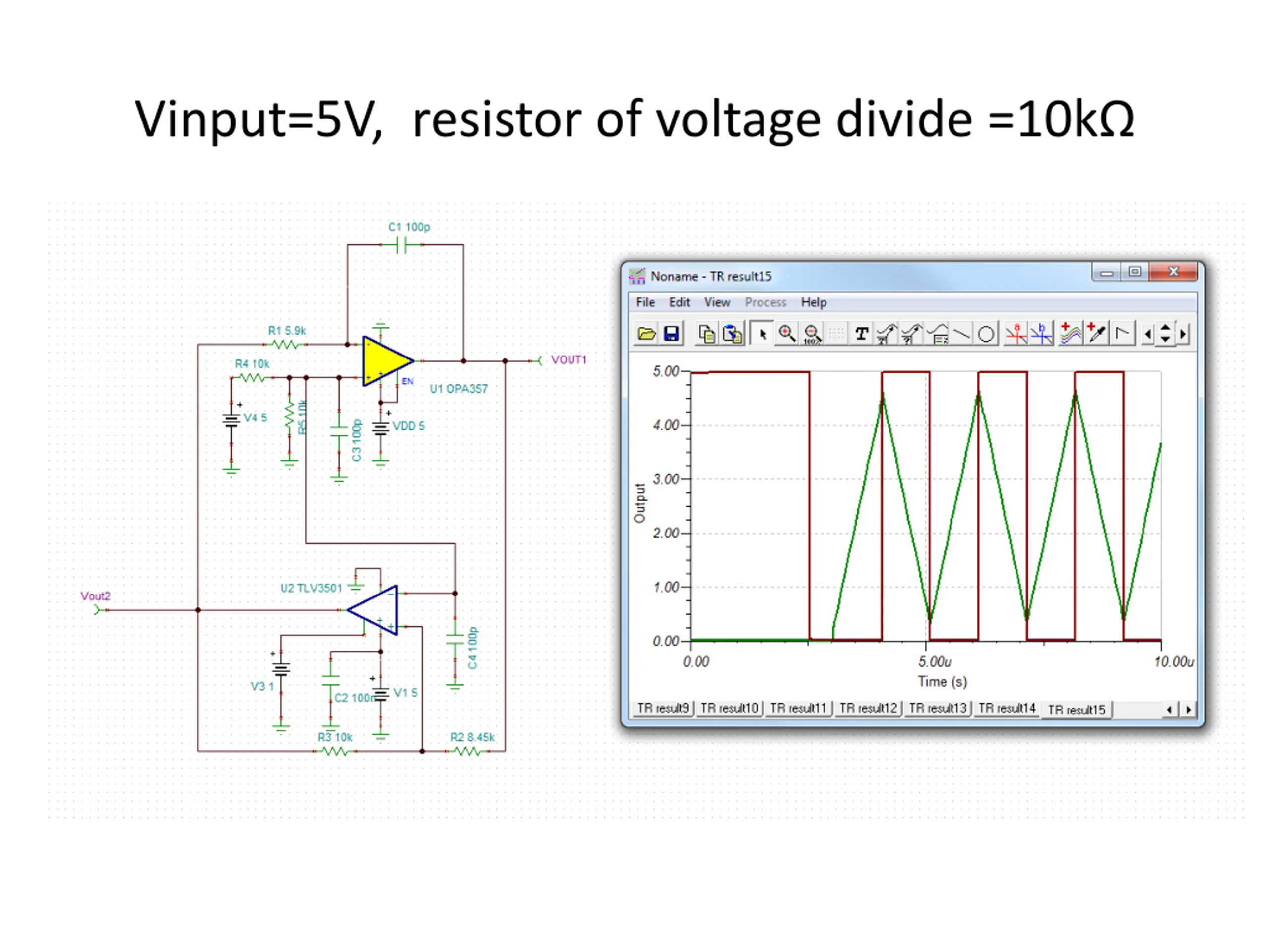This screenshot has width=1270, height=952.
Task: Switch to TR result12 tab
Action: pos(868,708)
